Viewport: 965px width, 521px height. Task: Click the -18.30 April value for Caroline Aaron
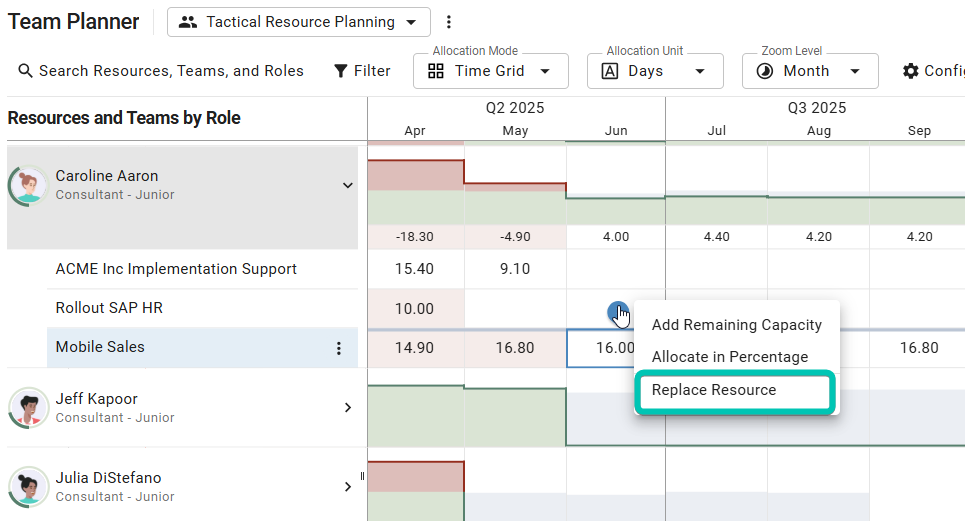pos(415,237)
